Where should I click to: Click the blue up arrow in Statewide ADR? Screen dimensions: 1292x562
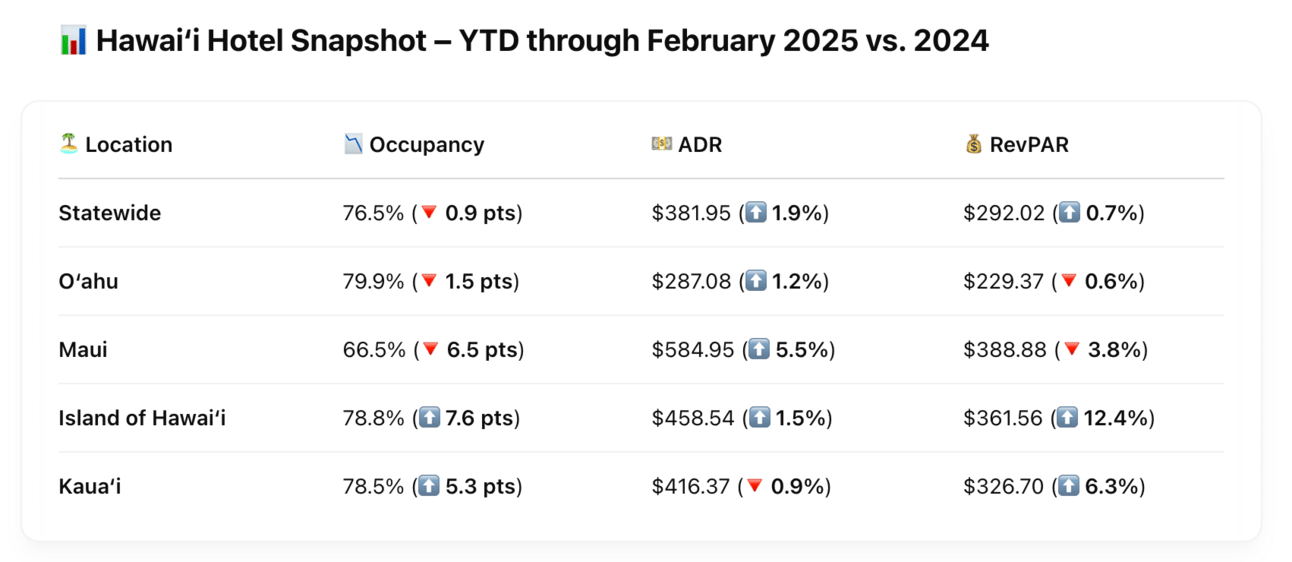(x=756, y=213)
